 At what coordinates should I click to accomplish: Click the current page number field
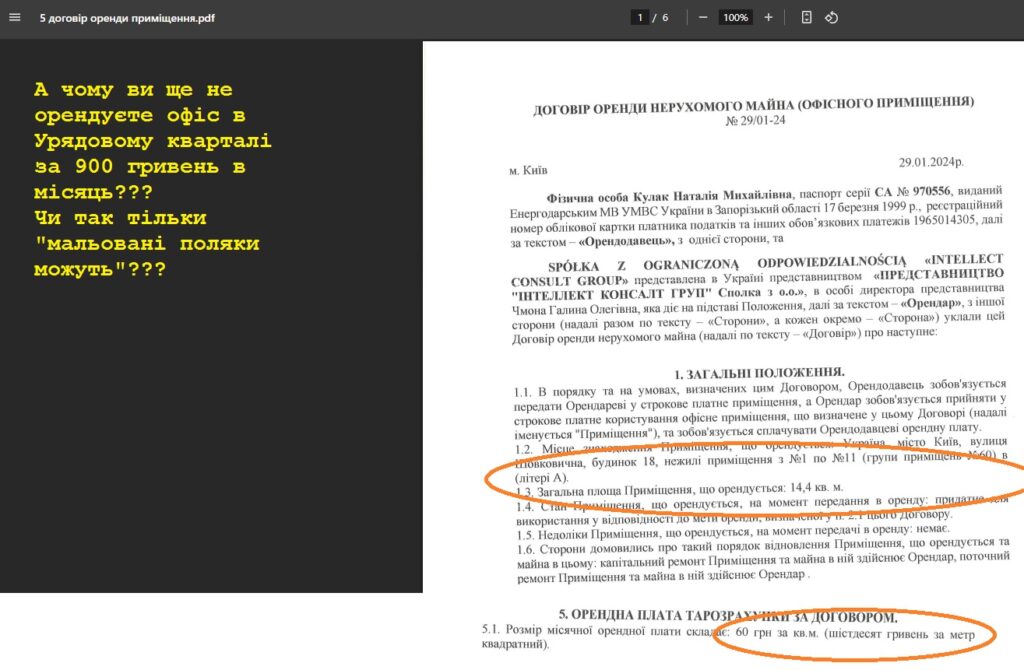coord(639,18)
